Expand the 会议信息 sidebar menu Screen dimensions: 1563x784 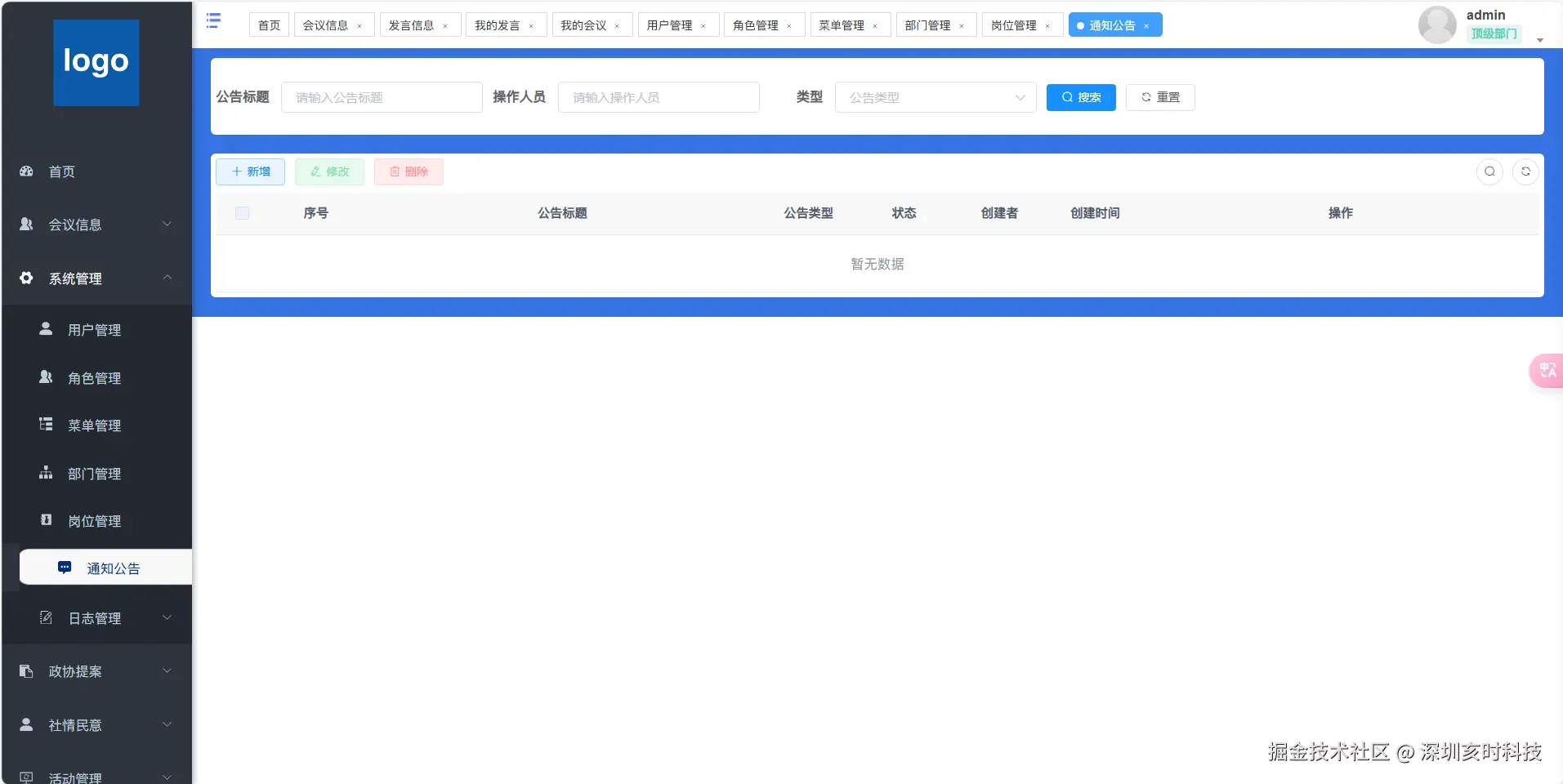tap(167, 225)
